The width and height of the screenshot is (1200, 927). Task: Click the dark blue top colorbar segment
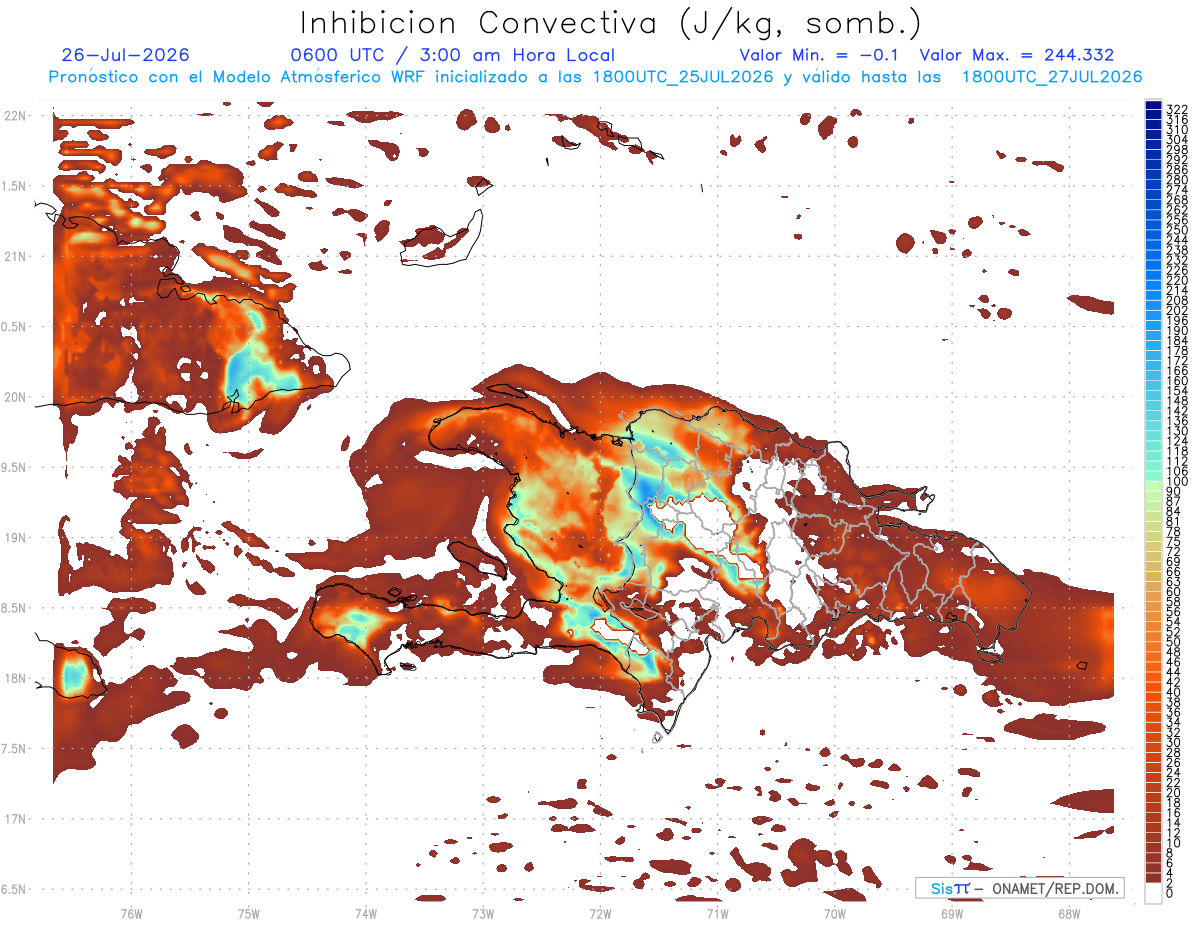click(1153, 106)
